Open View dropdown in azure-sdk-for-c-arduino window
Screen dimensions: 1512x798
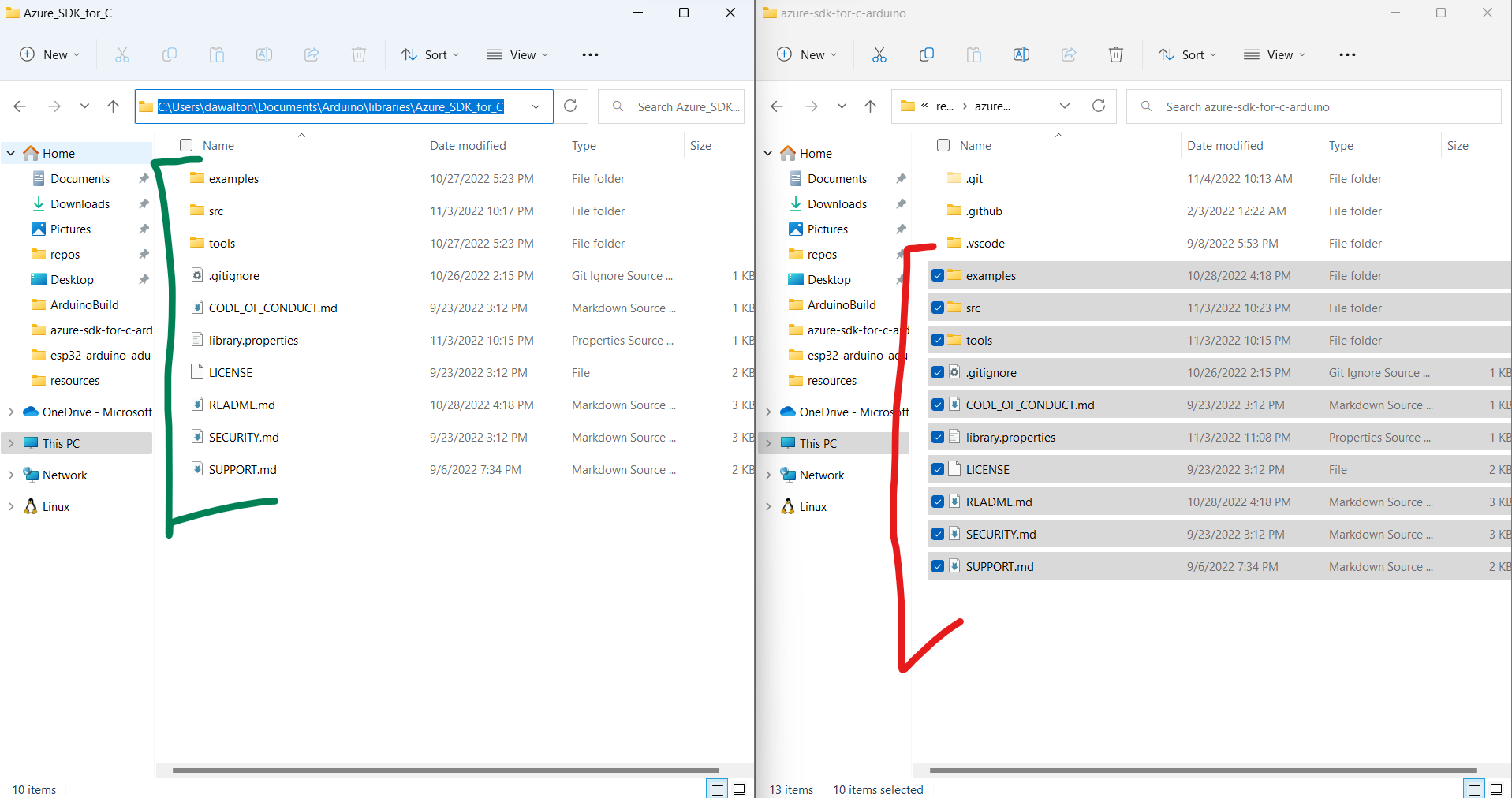[x=1275, y=54]
